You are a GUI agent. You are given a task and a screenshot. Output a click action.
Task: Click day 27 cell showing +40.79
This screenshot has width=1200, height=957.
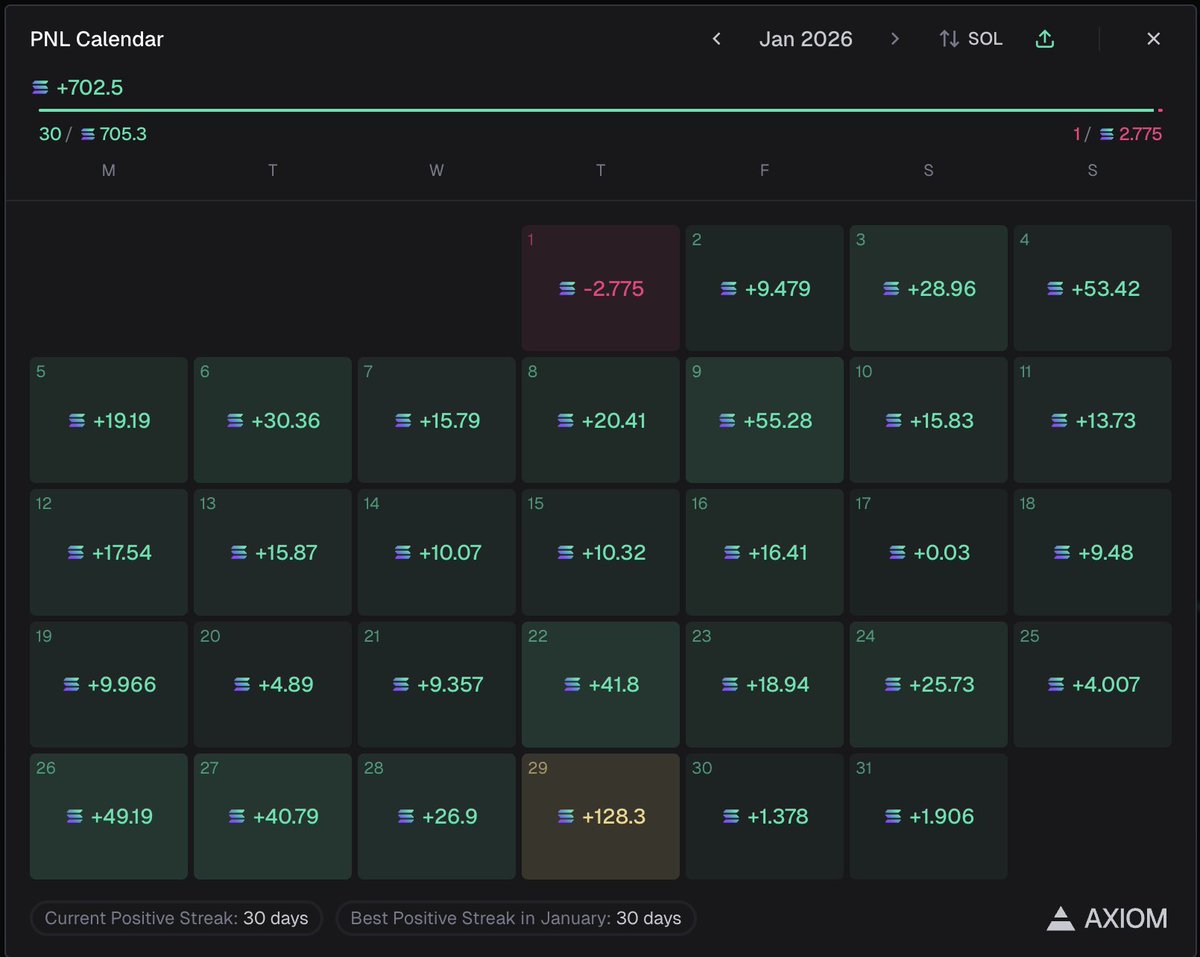(273, 816)
